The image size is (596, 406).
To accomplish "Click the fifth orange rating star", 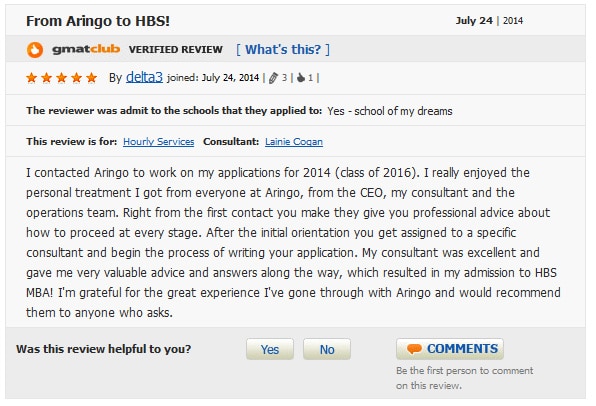I will click(92, 78).
